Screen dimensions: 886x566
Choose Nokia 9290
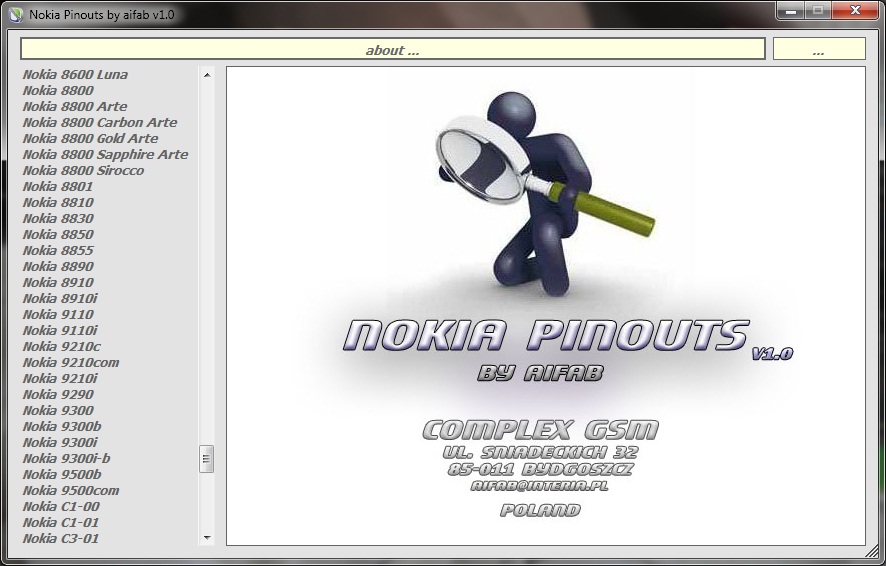coord(58,394)
